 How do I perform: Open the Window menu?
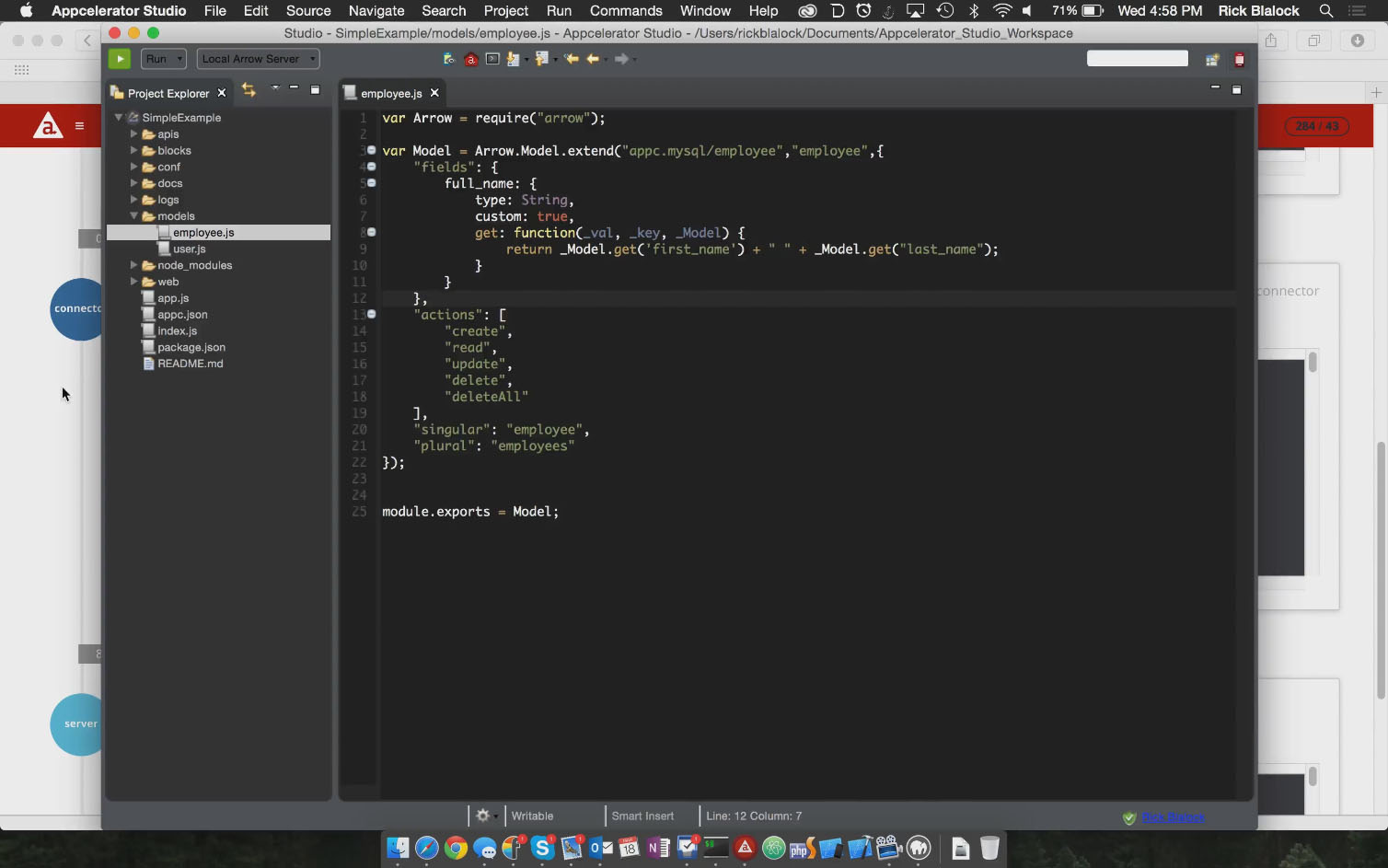click(x=705, y=11)
